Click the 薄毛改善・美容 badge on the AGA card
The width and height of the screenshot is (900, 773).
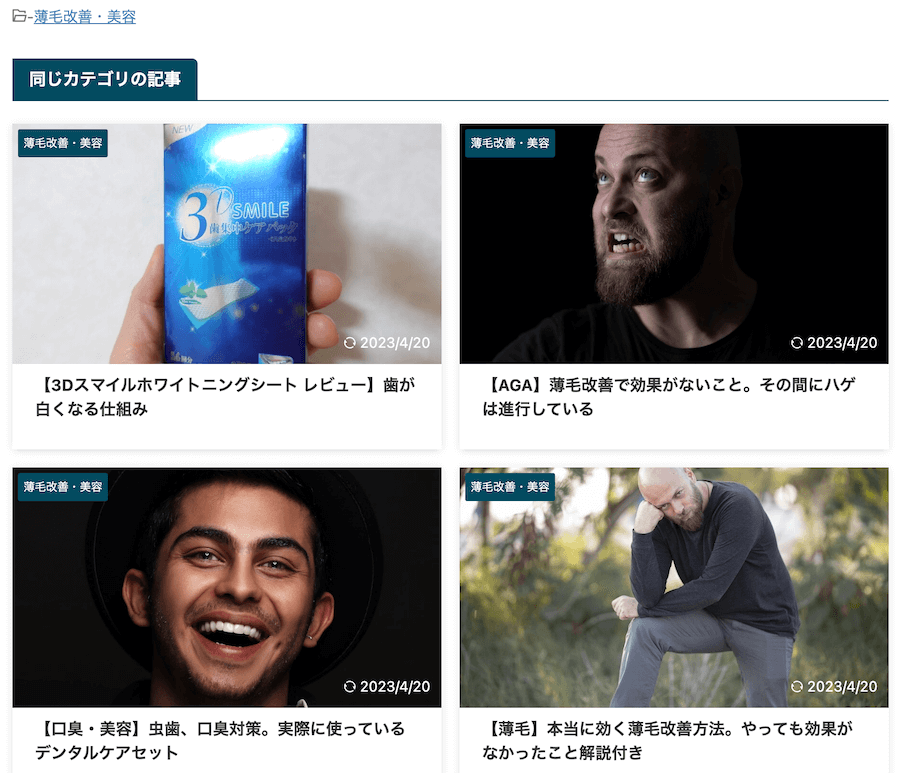[510, 143]
